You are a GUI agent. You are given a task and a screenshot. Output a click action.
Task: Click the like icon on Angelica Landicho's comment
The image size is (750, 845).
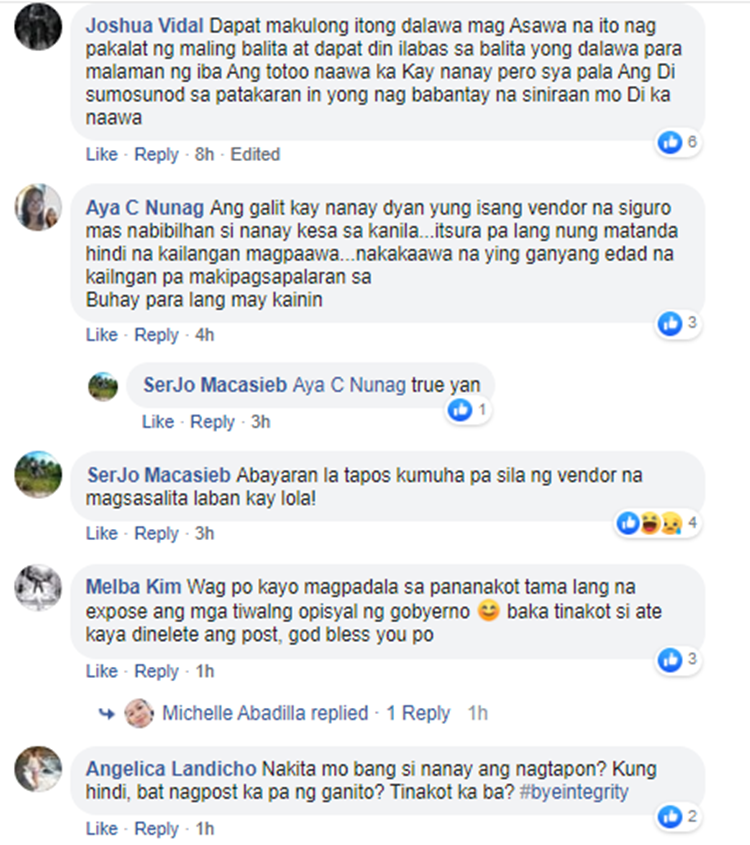[670, 816]
